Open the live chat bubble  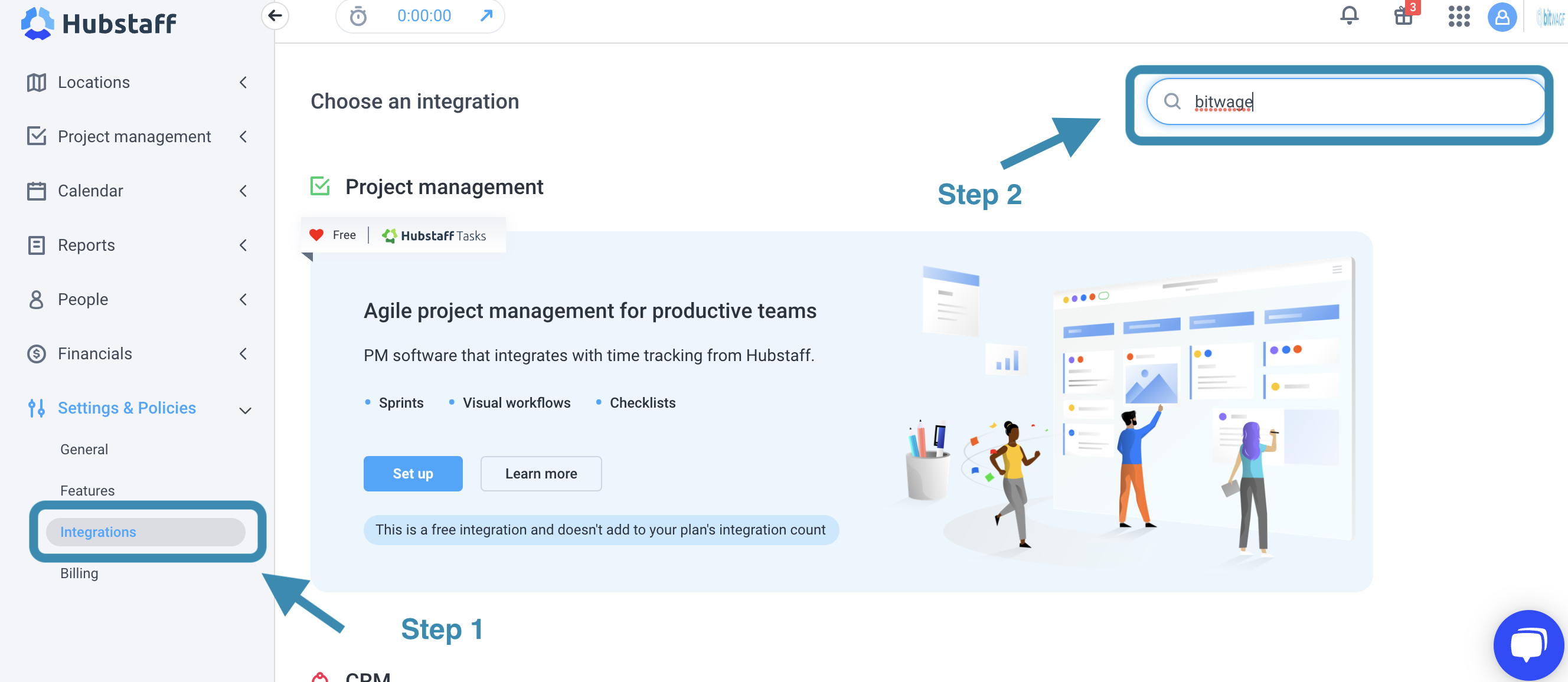tap(1528, 644)
